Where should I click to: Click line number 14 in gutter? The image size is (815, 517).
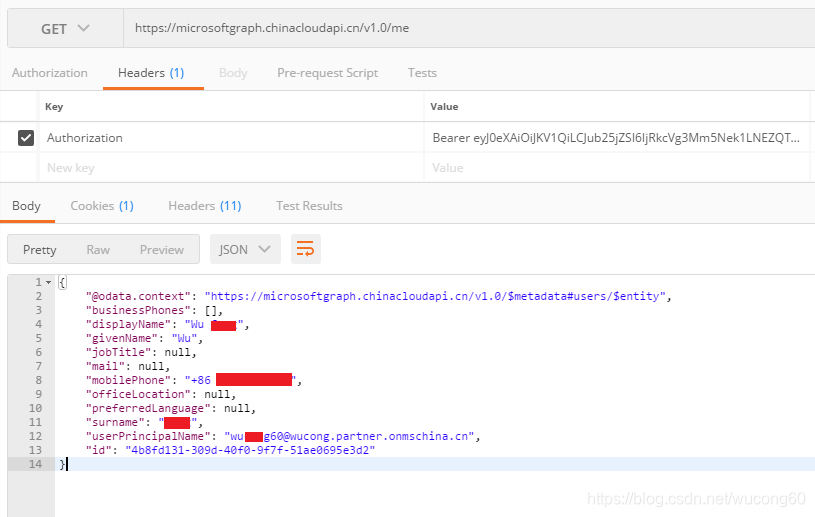pos(35,464)
